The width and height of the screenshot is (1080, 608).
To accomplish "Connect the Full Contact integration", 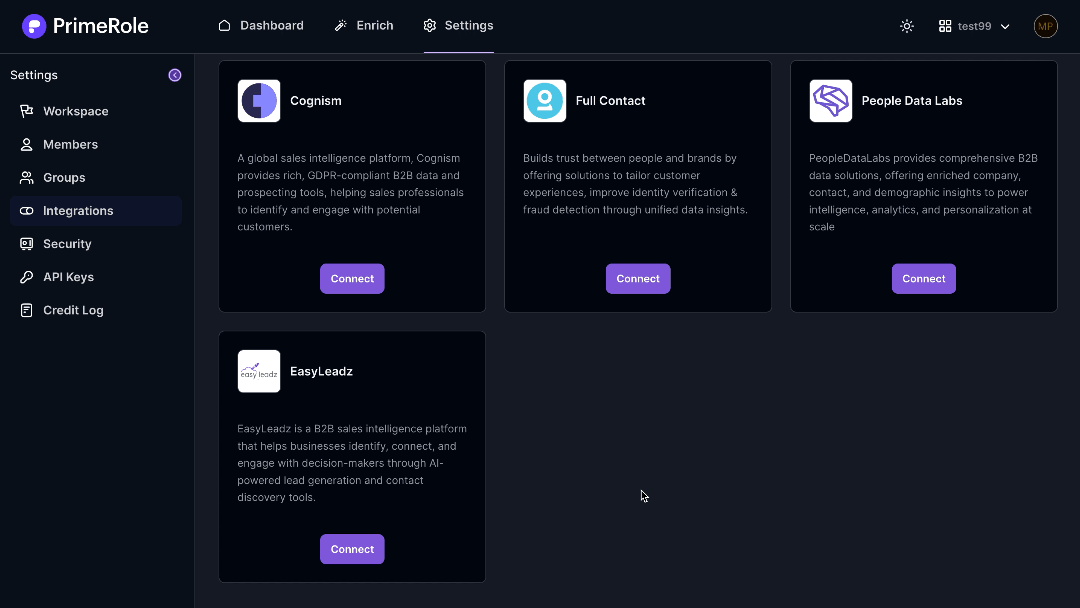I will 638,279.
